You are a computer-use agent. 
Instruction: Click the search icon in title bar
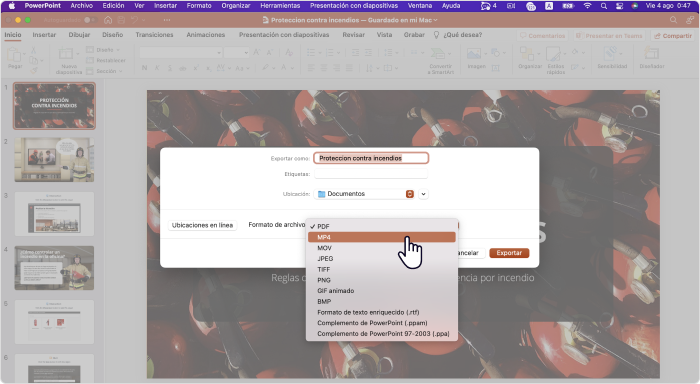click(x=673, y=20)
